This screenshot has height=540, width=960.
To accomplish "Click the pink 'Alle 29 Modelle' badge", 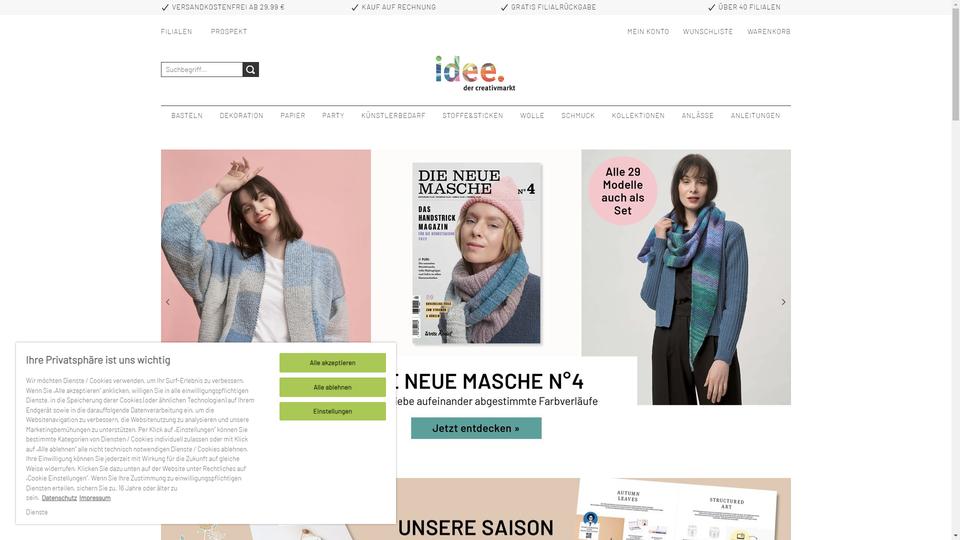I will point(623,191).
